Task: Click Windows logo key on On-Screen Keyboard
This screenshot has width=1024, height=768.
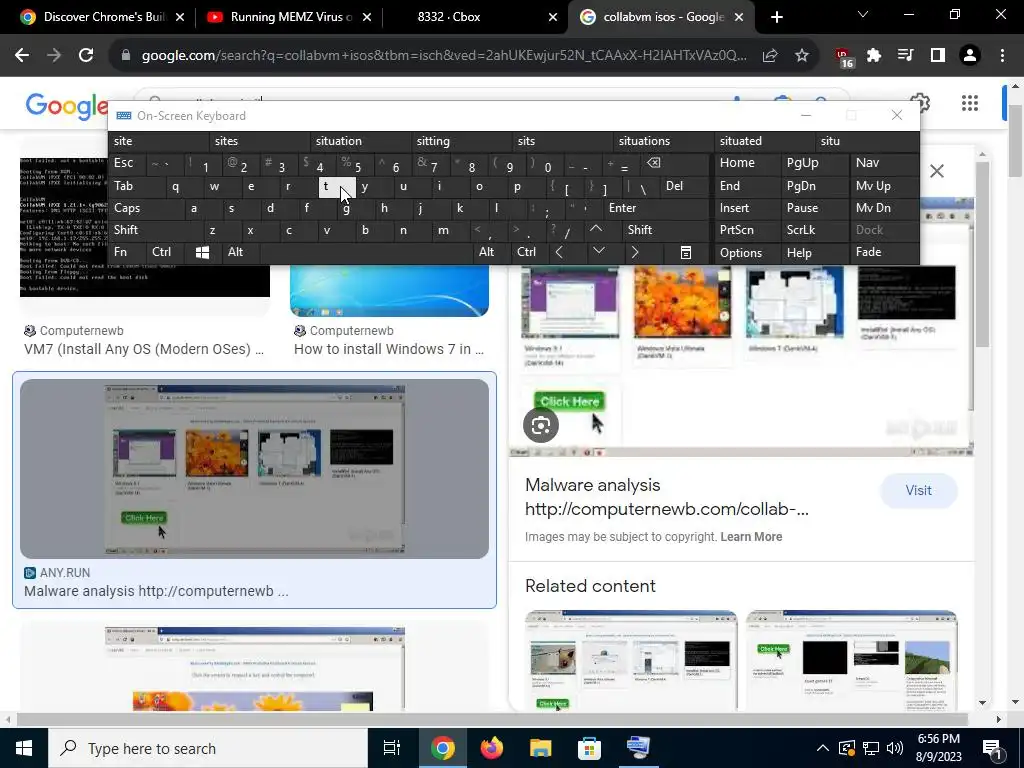Action: tap(202, 253)
